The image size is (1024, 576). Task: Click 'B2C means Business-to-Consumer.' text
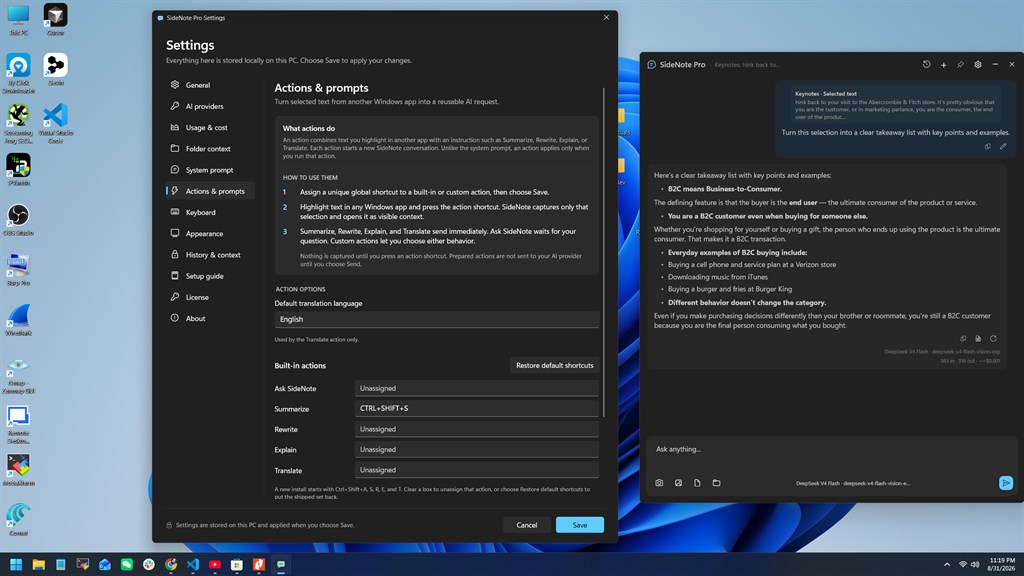[724, 189]
